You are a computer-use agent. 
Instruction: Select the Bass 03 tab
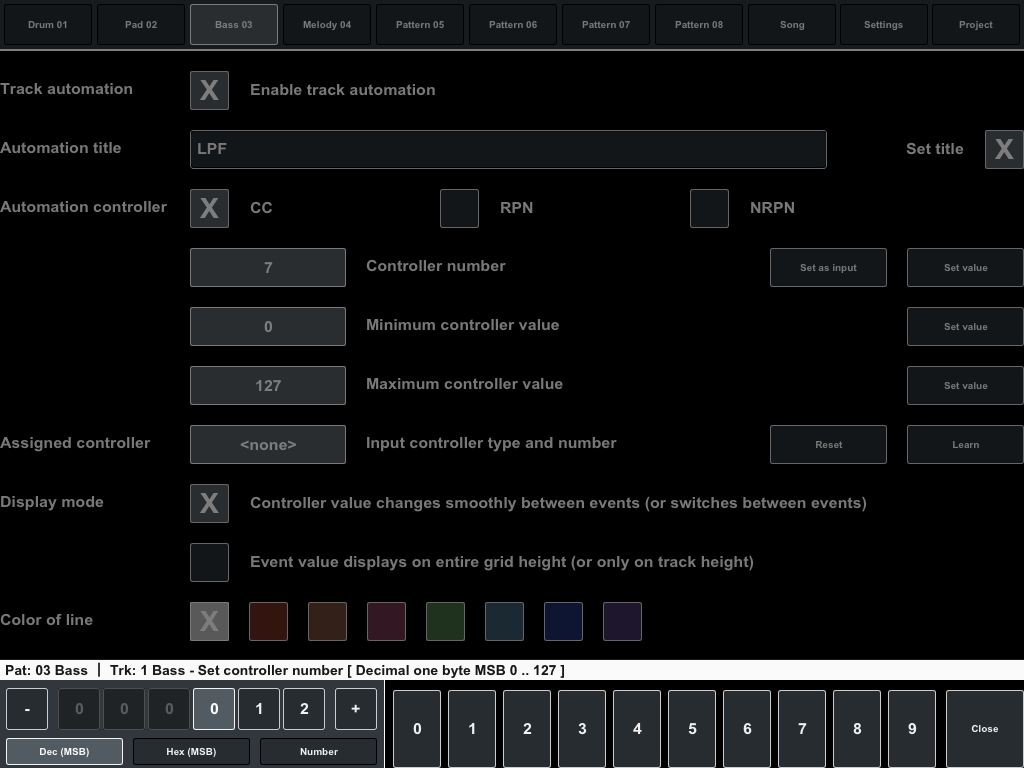point(234,25)
